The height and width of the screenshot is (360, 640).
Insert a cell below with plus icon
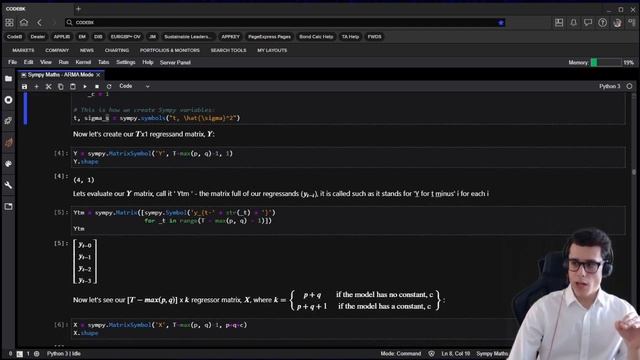tap(36, 87)
